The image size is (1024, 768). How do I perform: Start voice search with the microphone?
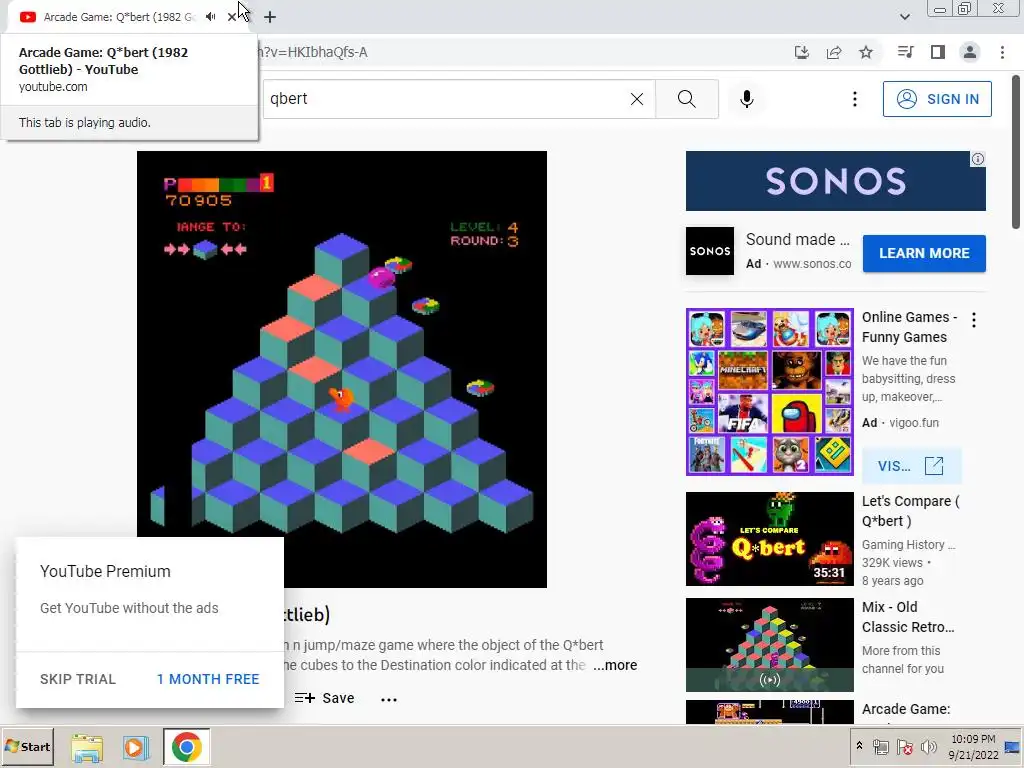click(747, 99)
